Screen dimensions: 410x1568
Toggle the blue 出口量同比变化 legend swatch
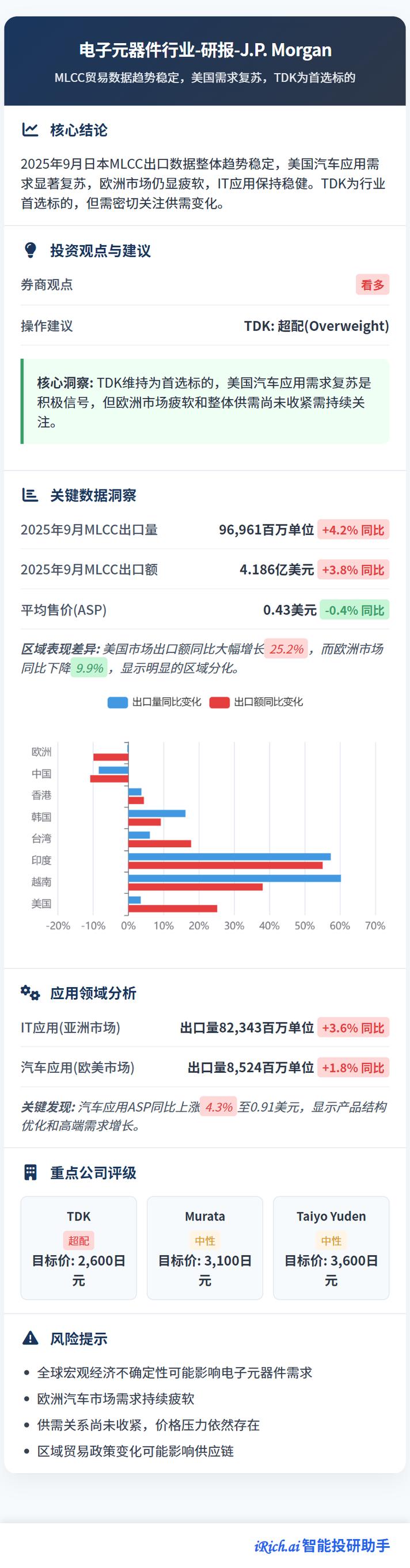pyautogui.click(x=117, y=702)
